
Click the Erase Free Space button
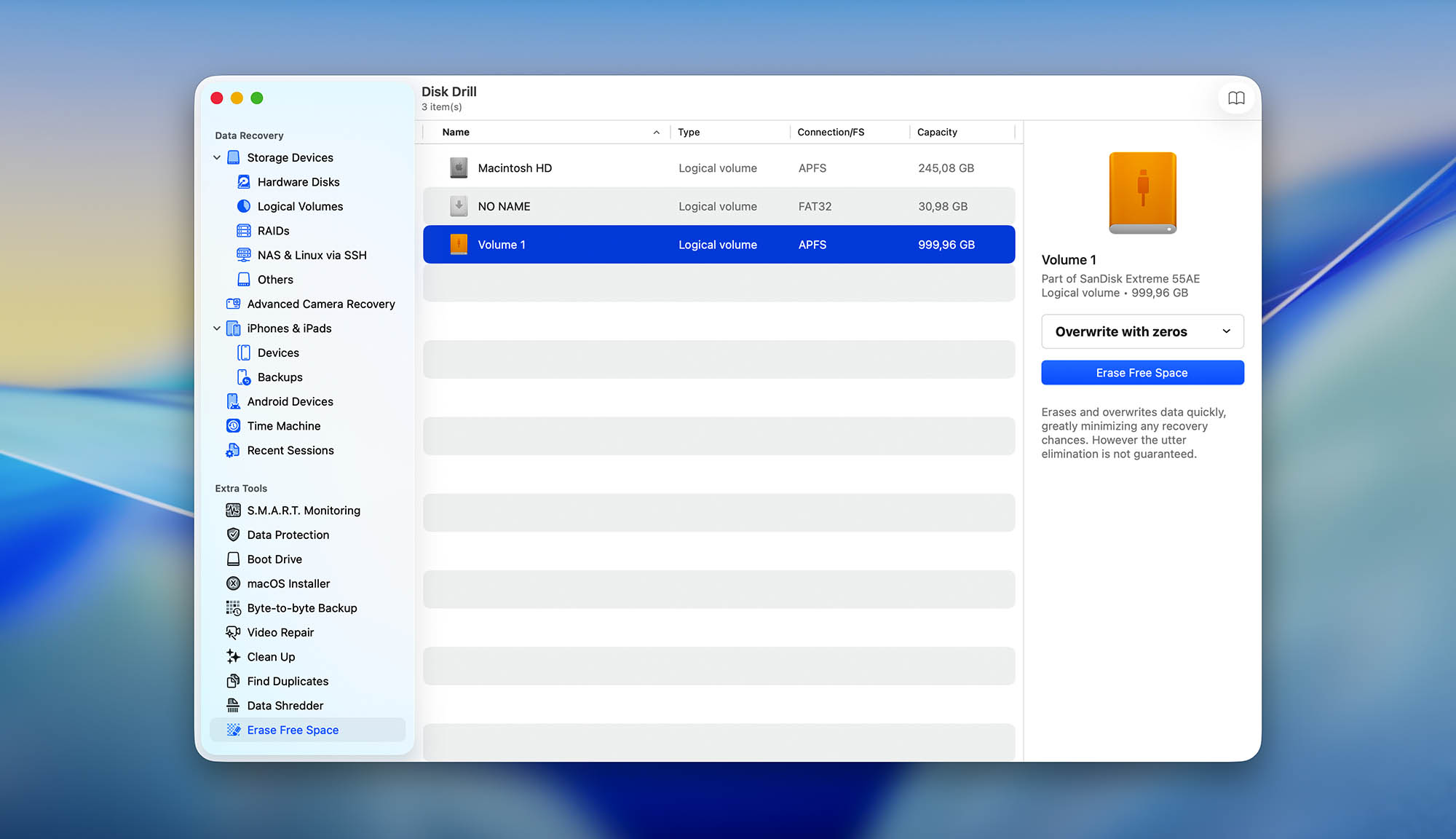pos(1142,372)
